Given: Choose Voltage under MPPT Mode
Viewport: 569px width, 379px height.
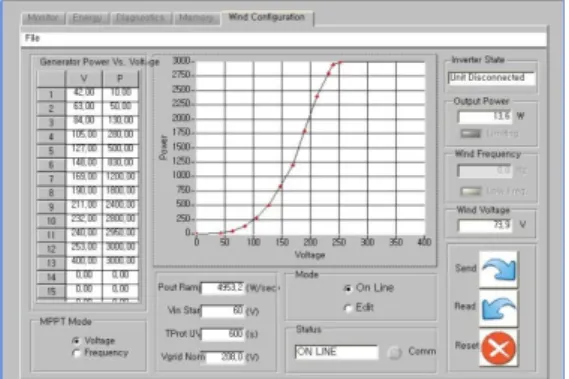Looking at the screenshot, I should pos(76,341).
